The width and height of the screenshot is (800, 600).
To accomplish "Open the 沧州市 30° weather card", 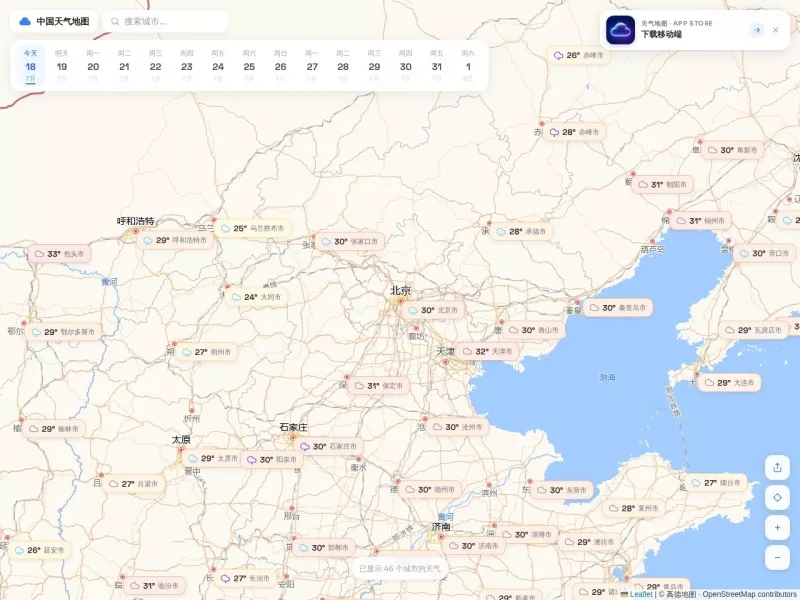I will (458, 427).
